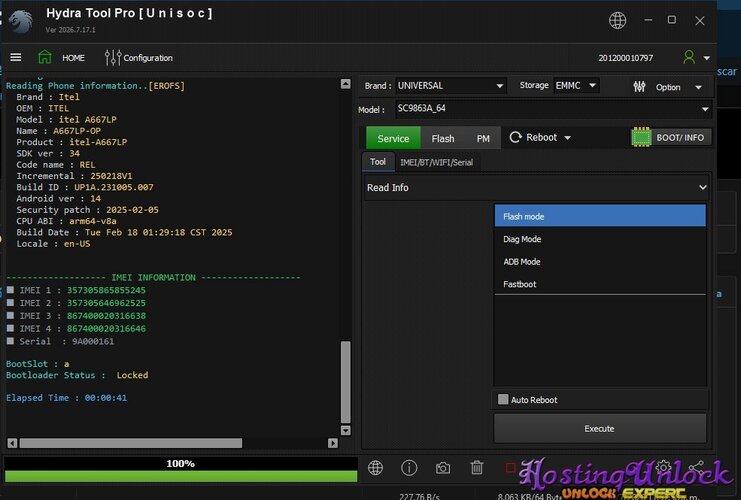
Task: Click the Configuration label
Action: [148, 58]
